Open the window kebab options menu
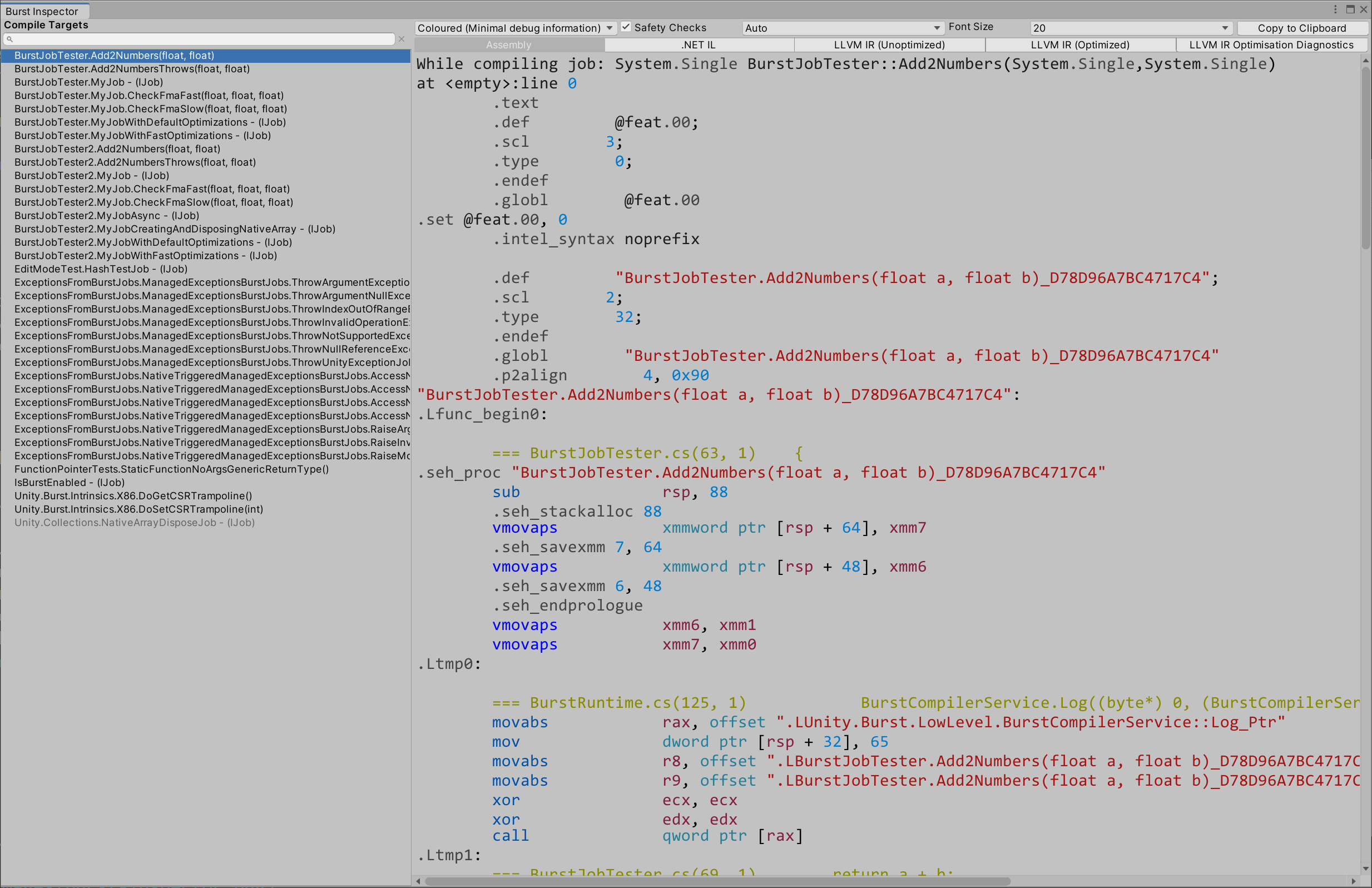1372x888 pixels. point(1335,9)
